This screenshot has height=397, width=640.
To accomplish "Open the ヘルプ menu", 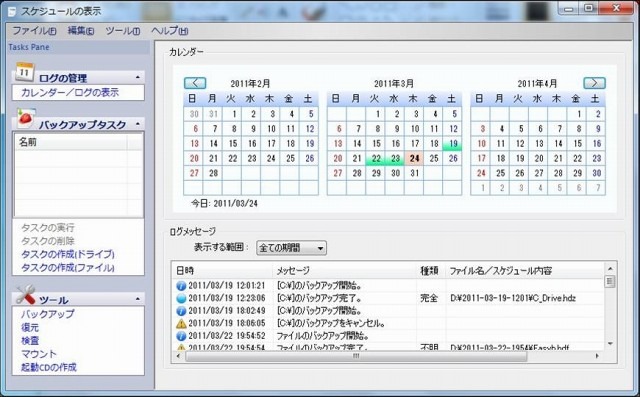I will [x=169, y=31].
